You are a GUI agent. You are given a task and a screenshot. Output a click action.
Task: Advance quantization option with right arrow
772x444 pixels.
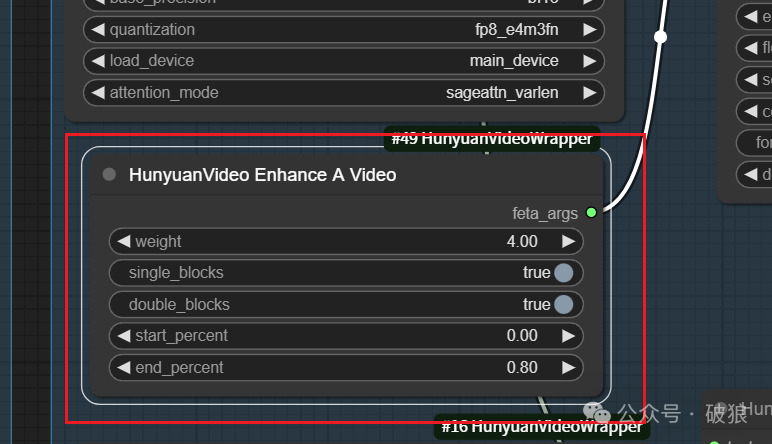[x=589, y=30]
